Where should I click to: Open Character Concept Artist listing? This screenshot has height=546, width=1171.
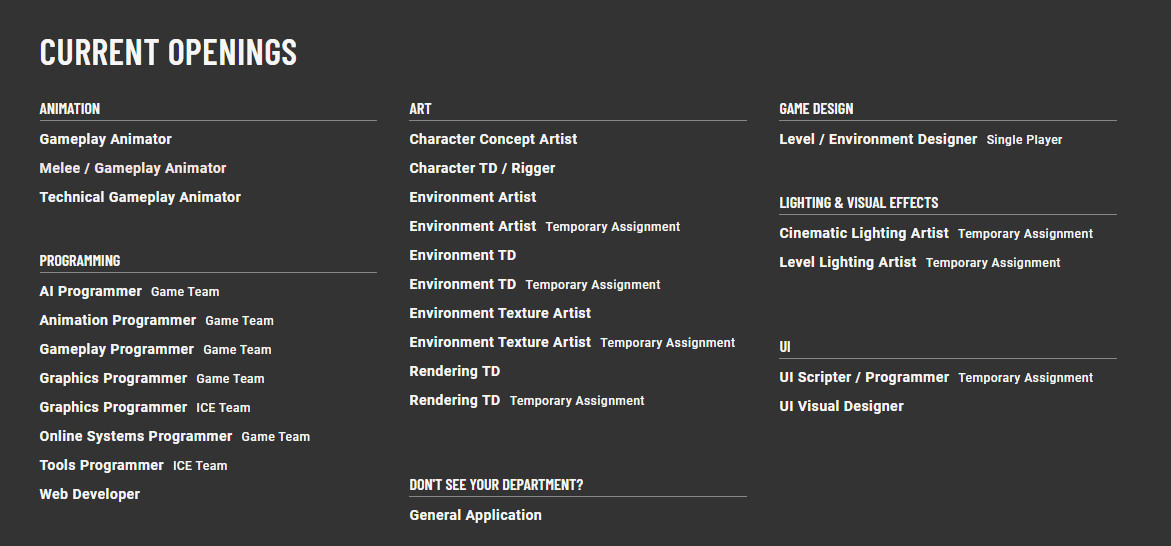(493, 140)
